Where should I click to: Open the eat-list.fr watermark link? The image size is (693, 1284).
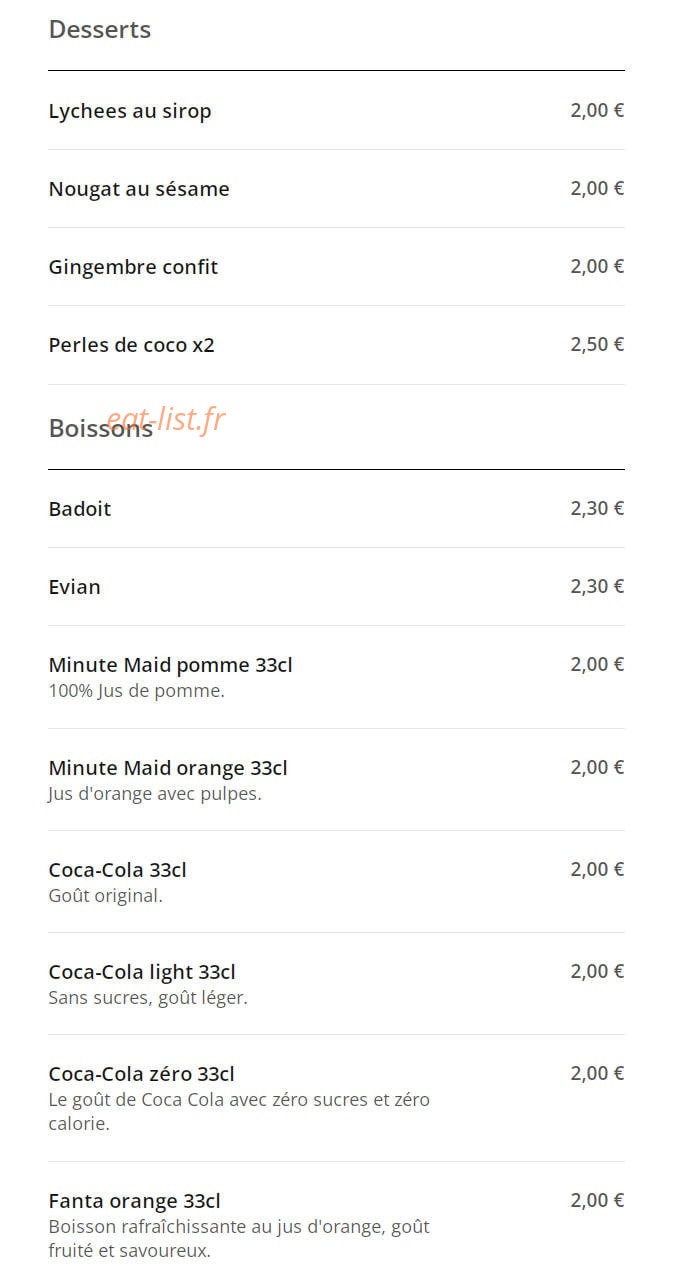coord(166,419)
